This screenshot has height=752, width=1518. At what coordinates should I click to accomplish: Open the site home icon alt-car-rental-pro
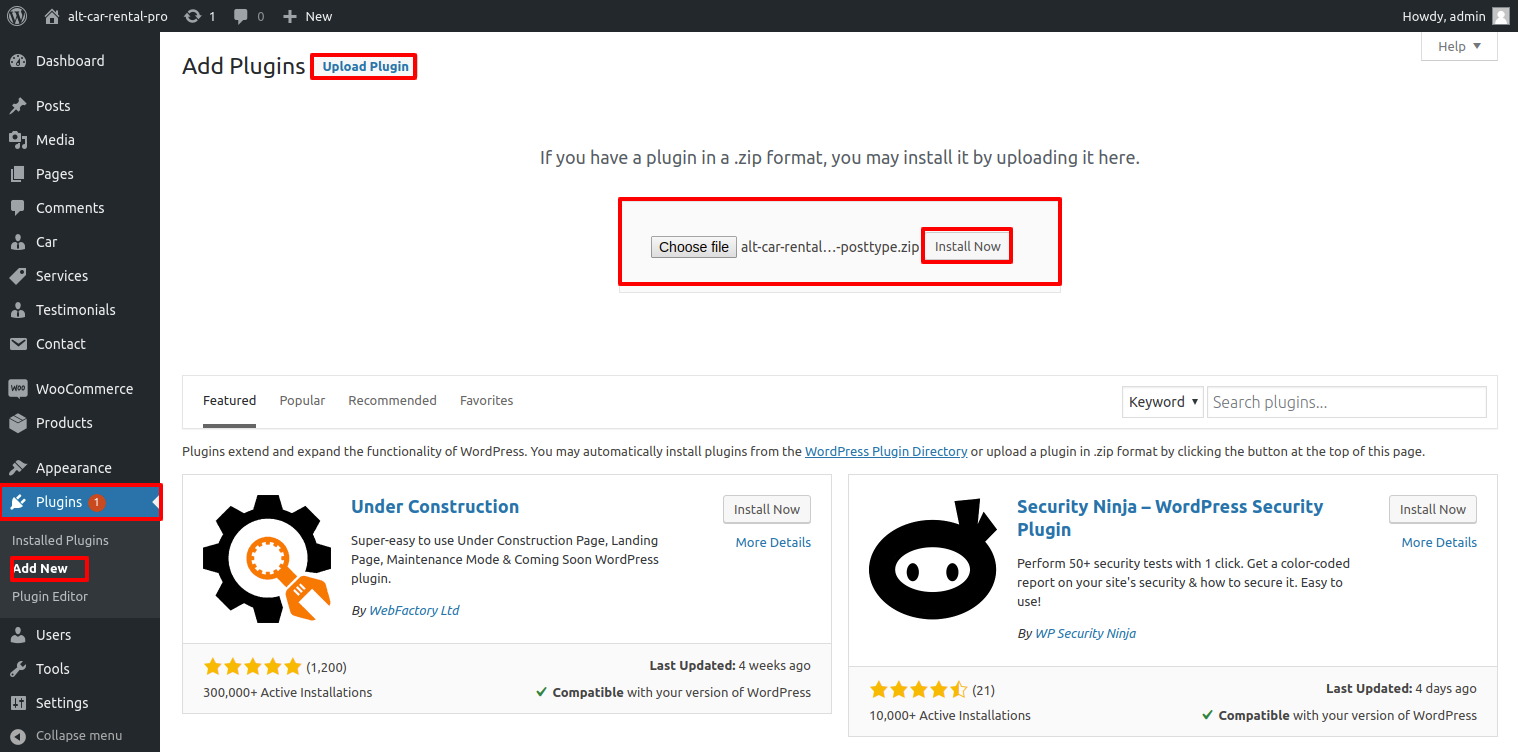52,16
